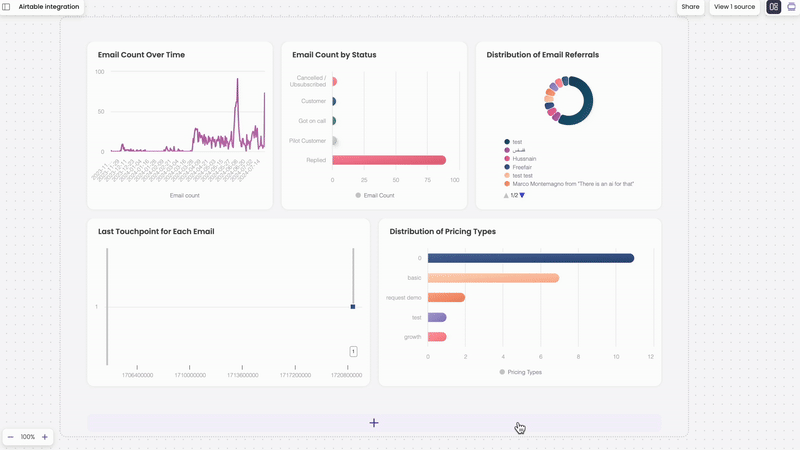
Task: Toggle the 'Freefair' legend entry
Action: click(x=518, y=167)
